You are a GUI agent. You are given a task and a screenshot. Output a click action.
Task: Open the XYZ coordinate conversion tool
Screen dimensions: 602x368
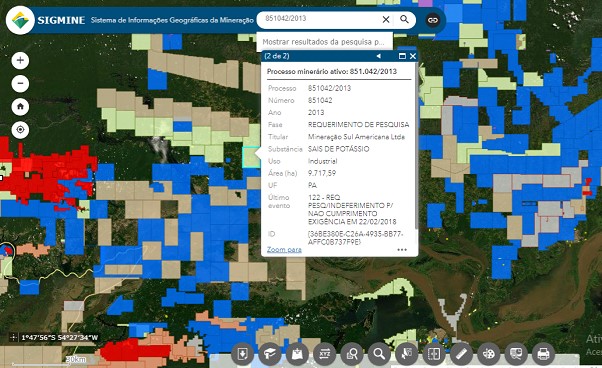(324, 353)
